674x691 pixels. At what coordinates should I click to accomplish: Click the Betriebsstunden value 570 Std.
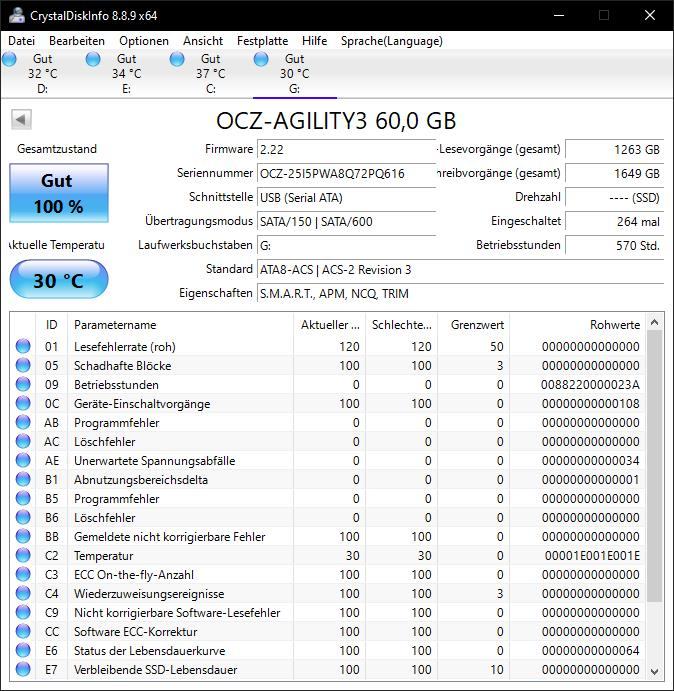[614, 245]
